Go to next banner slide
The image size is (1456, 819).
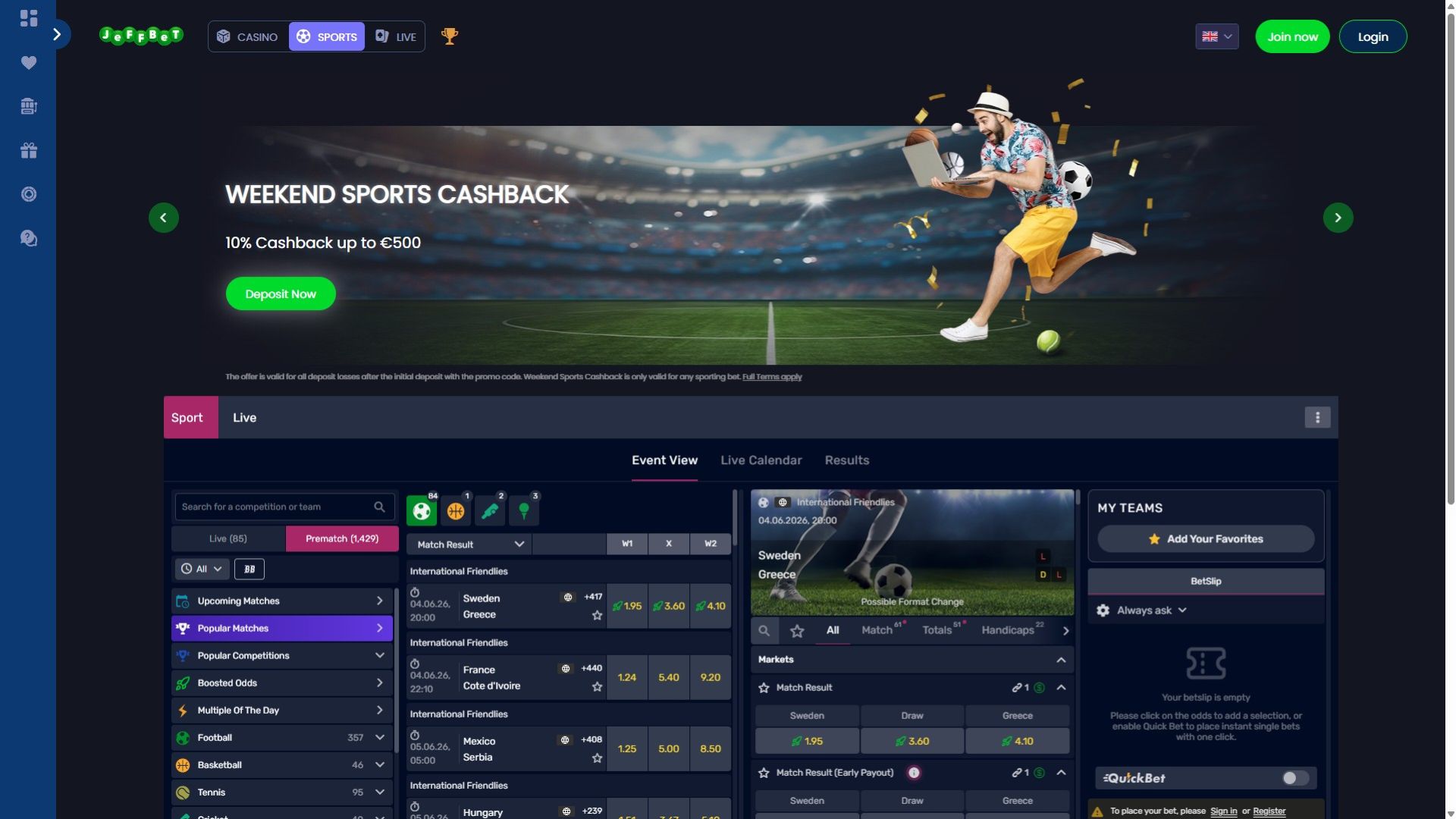(x=1338, y=218)
